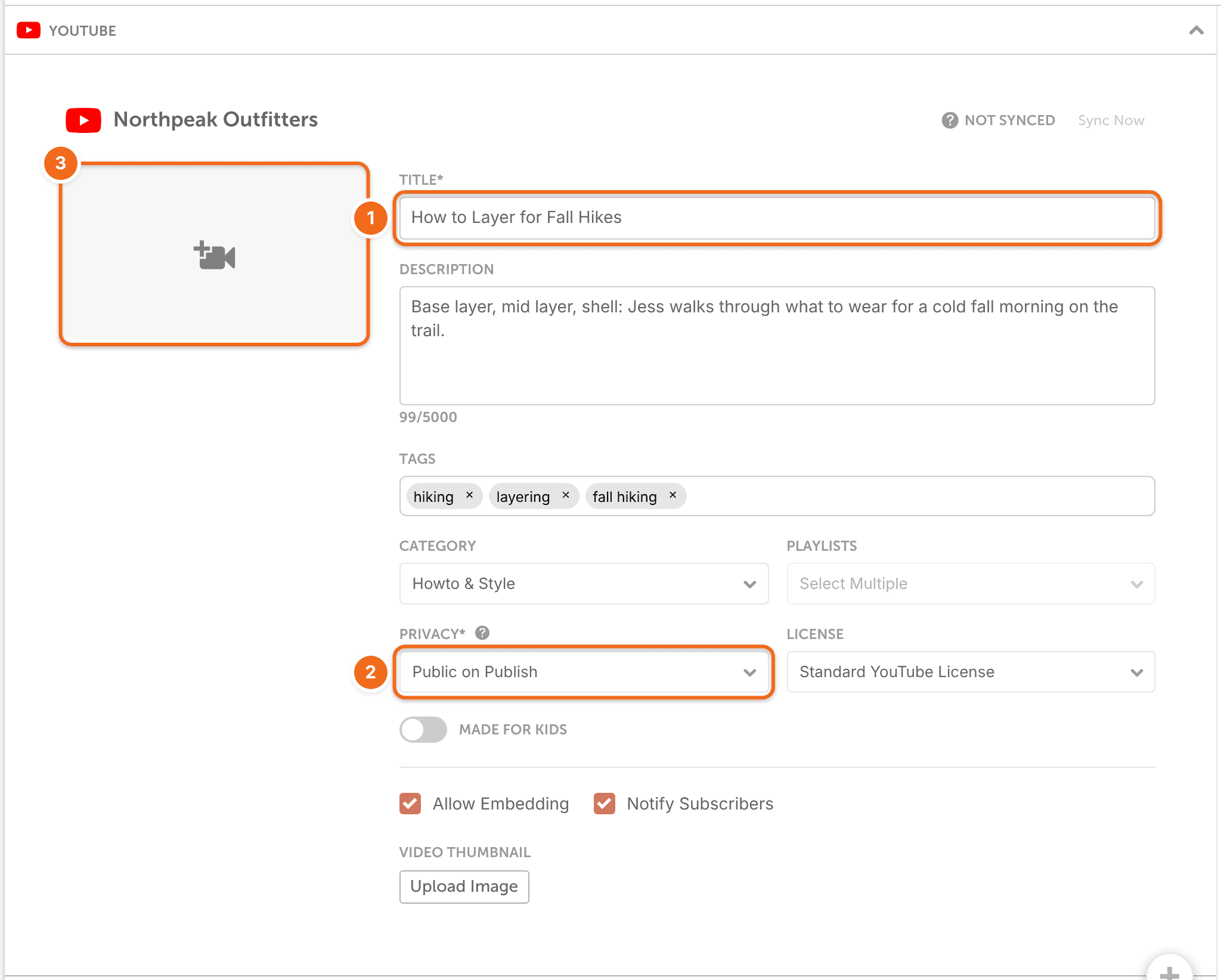This screenshot has height=980, width=1221.
Task: Remove the fall hiking tag
Action: [x=673, y=495]
